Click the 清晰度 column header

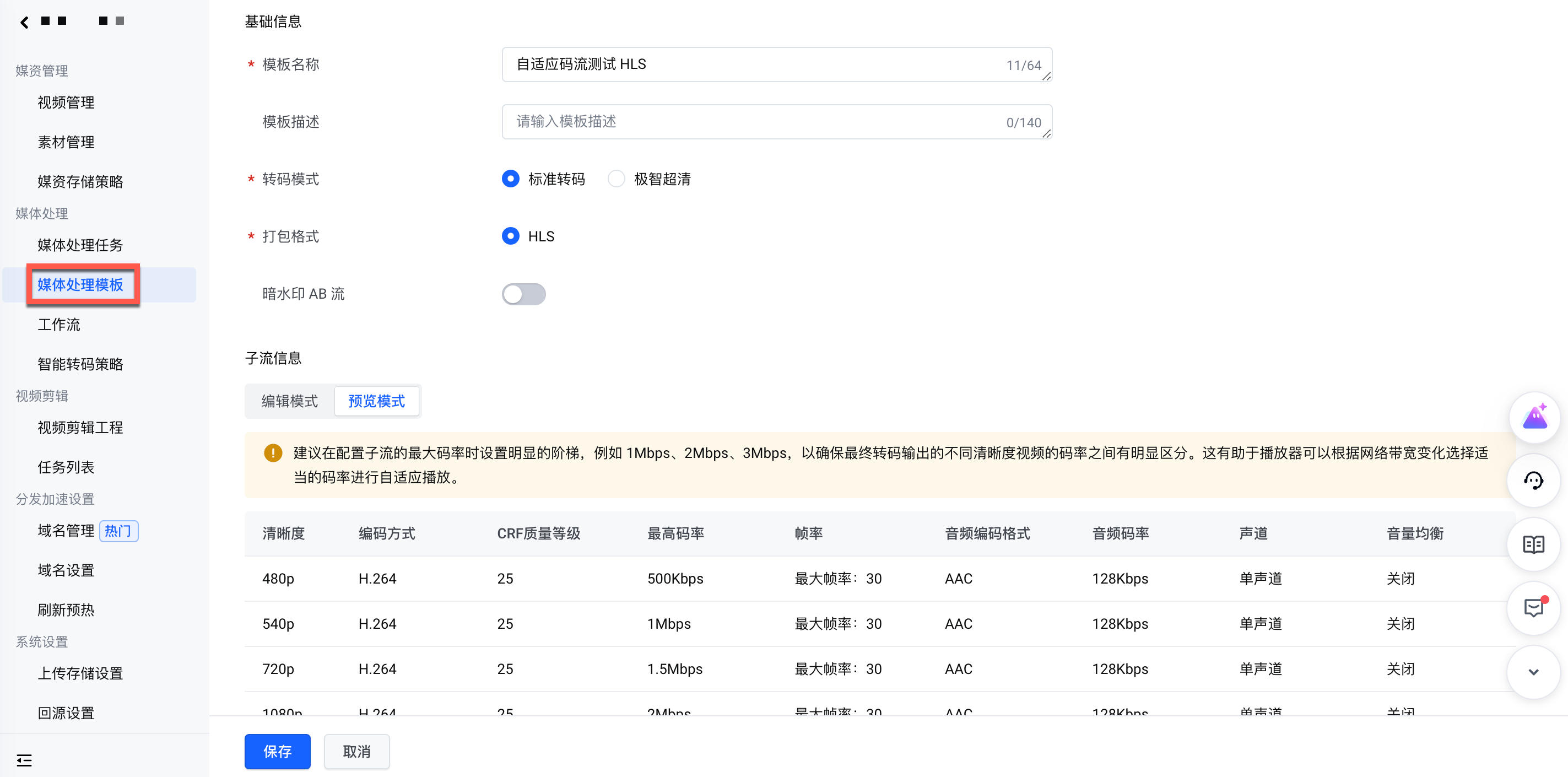click(x=284, y=533)
